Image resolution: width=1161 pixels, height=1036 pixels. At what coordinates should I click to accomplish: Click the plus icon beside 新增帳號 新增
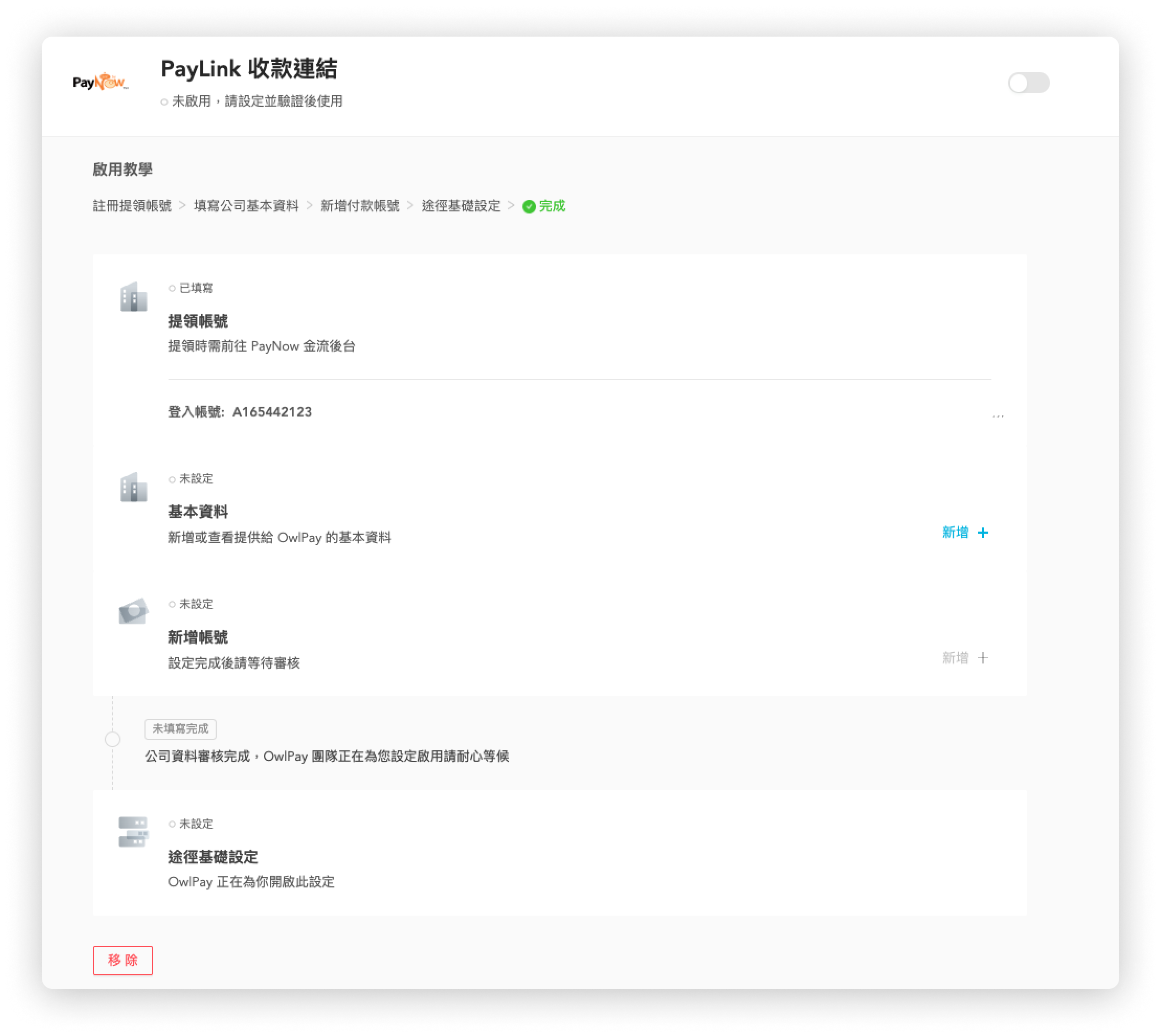[x=983, y=658]
